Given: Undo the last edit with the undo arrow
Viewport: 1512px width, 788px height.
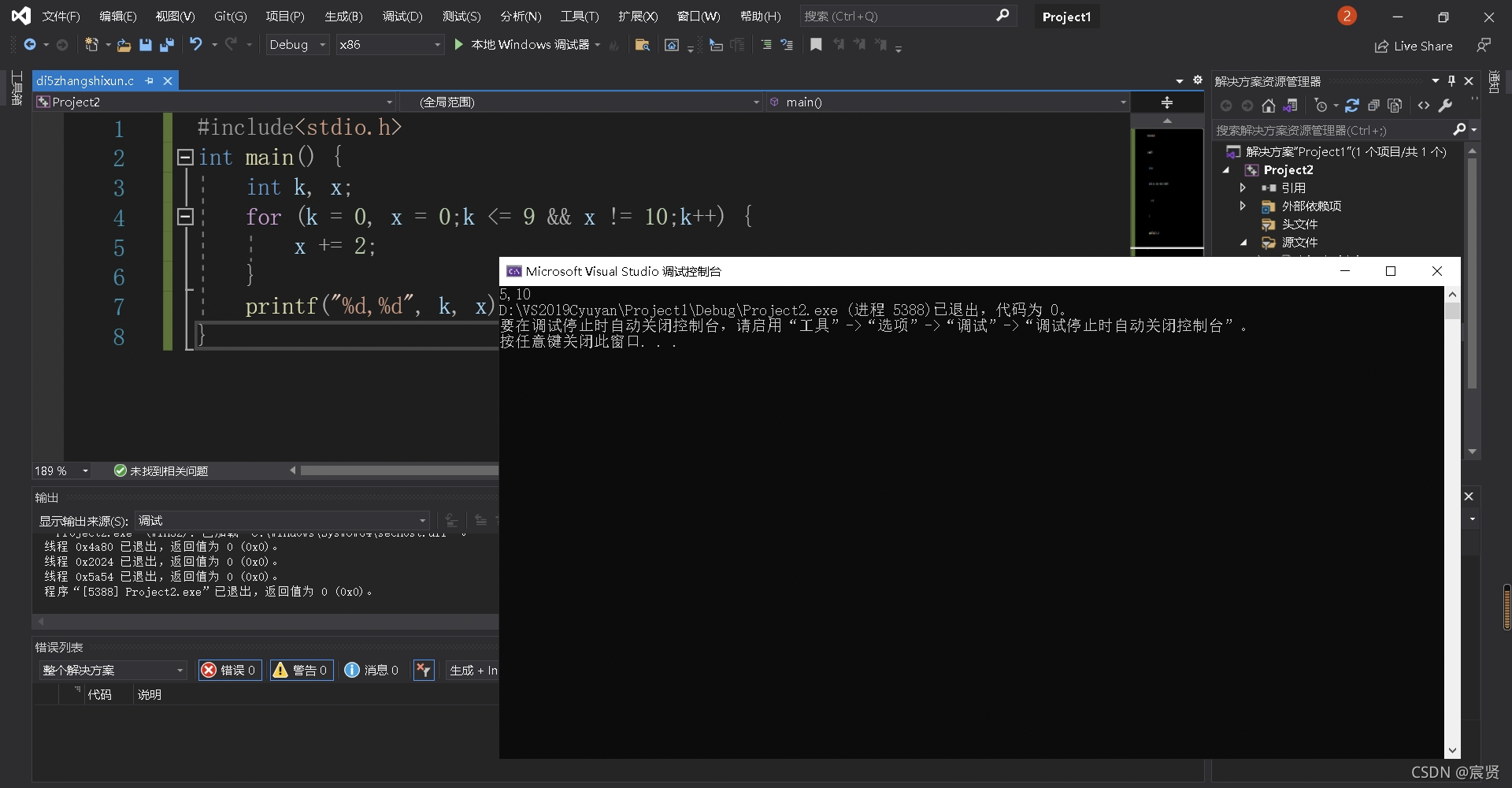Looking at the screenshot, I should coord(196,45).
